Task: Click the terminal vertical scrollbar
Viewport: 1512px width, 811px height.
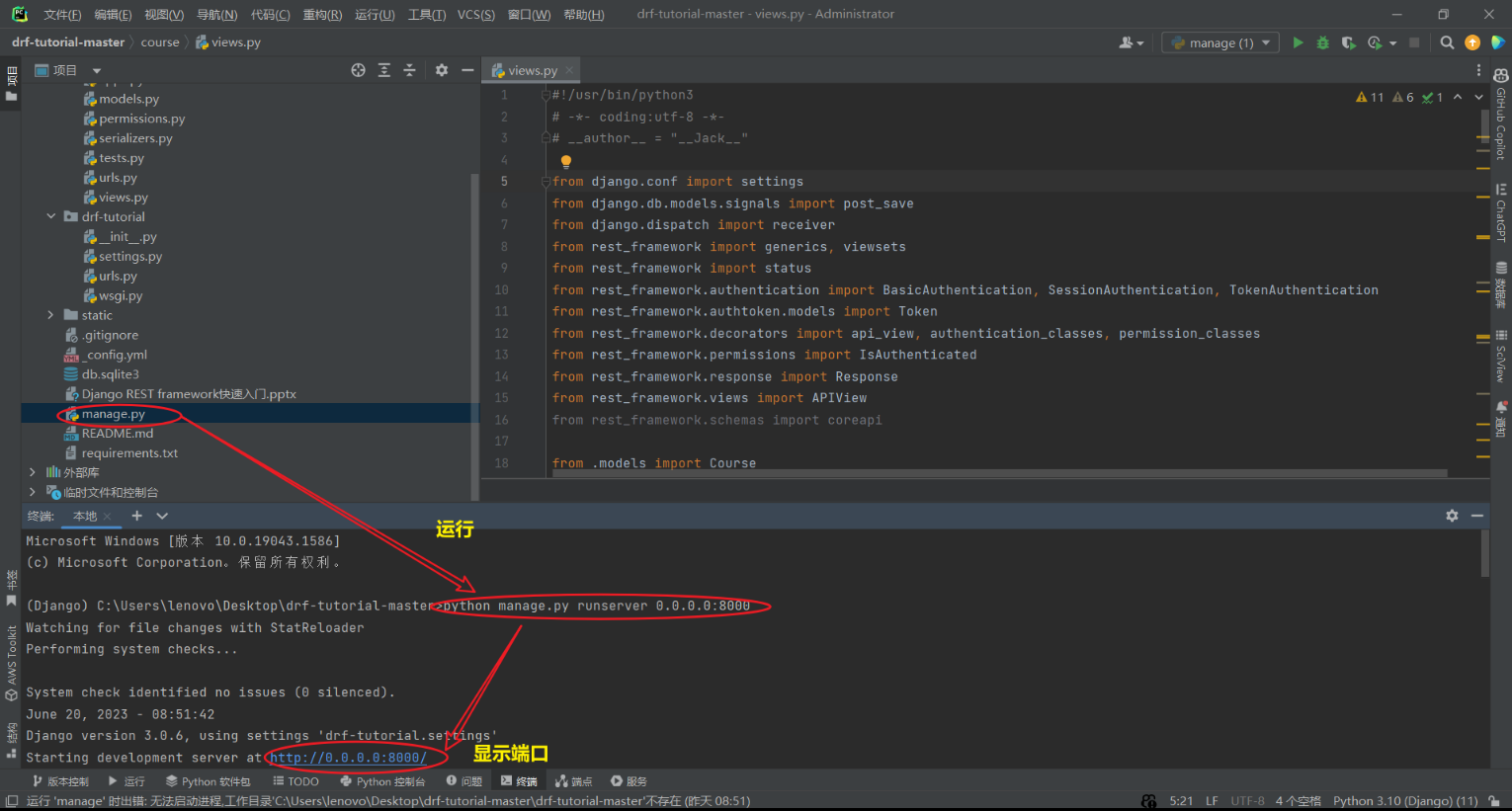Action: click(x=1484, y=553)
